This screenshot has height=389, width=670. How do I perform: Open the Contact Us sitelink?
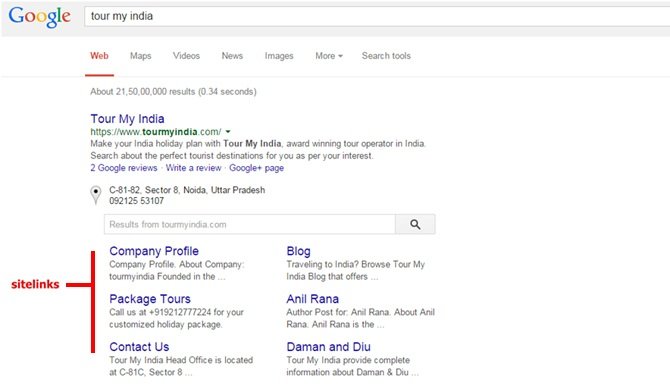coord(139,347)
